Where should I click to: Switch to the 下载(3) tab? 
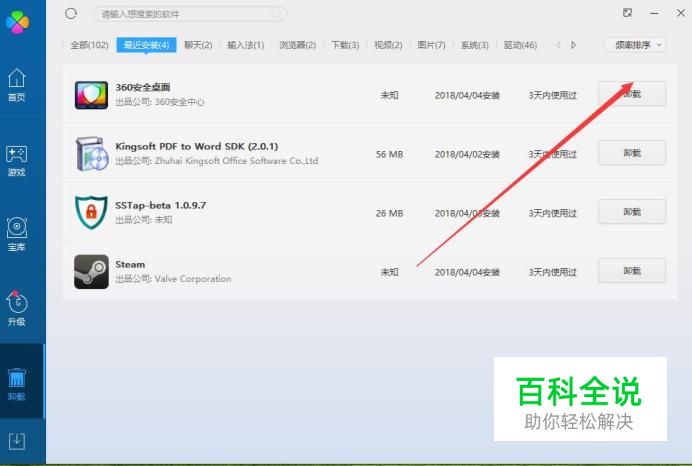click(345, 45)
